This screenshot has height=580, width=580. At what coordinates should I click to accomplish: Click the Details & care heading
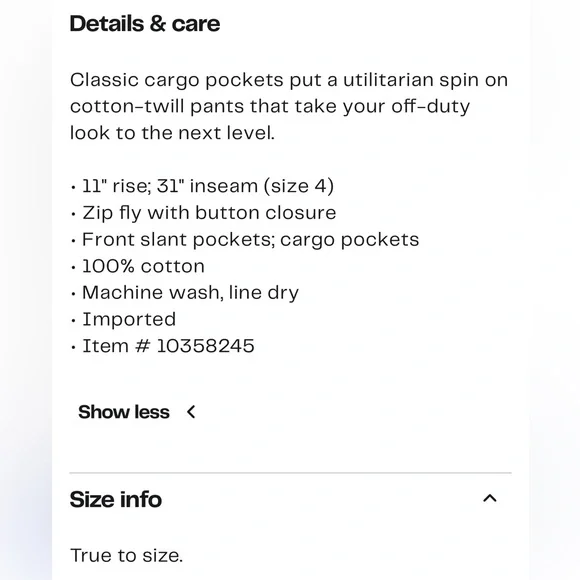(x=145, y=24)
